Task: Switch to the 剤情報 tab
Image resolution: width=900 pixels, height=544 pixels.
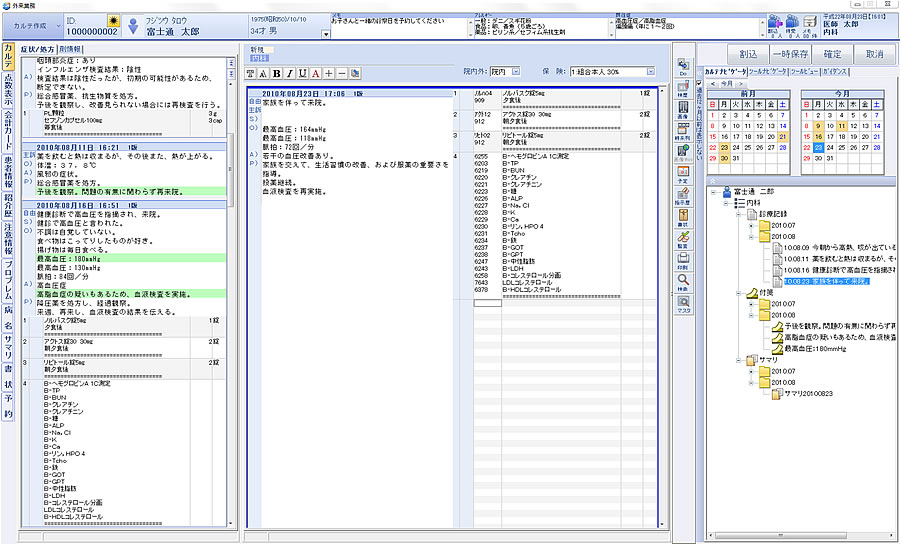Action: pos(72,48)
